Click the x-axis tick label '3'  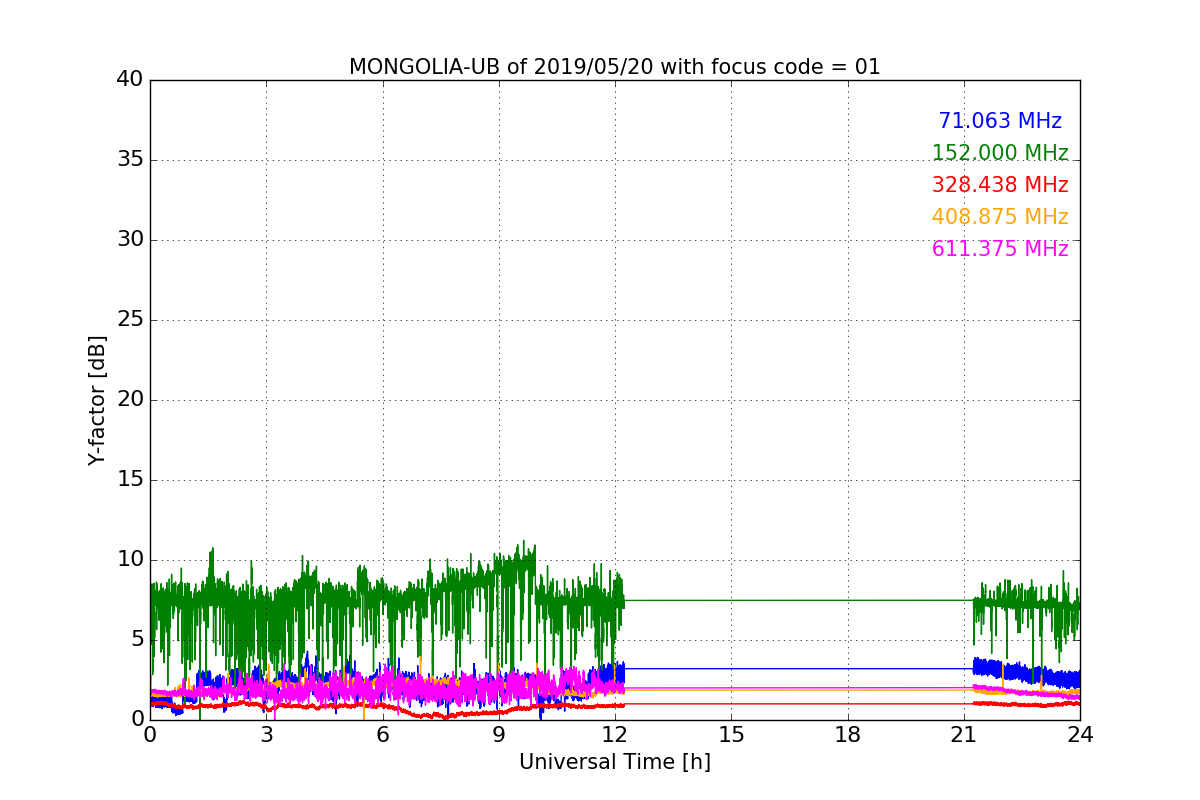click(x=266, y=735)
